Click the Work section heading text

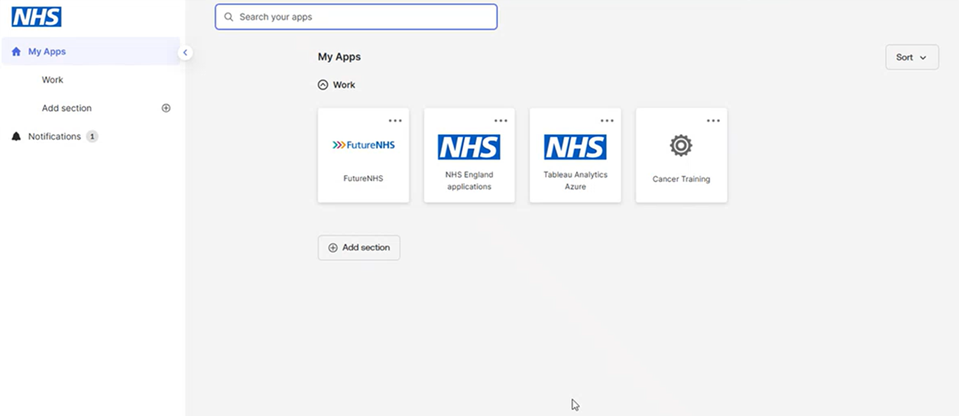pyautogui.click(x=344, y=85)
